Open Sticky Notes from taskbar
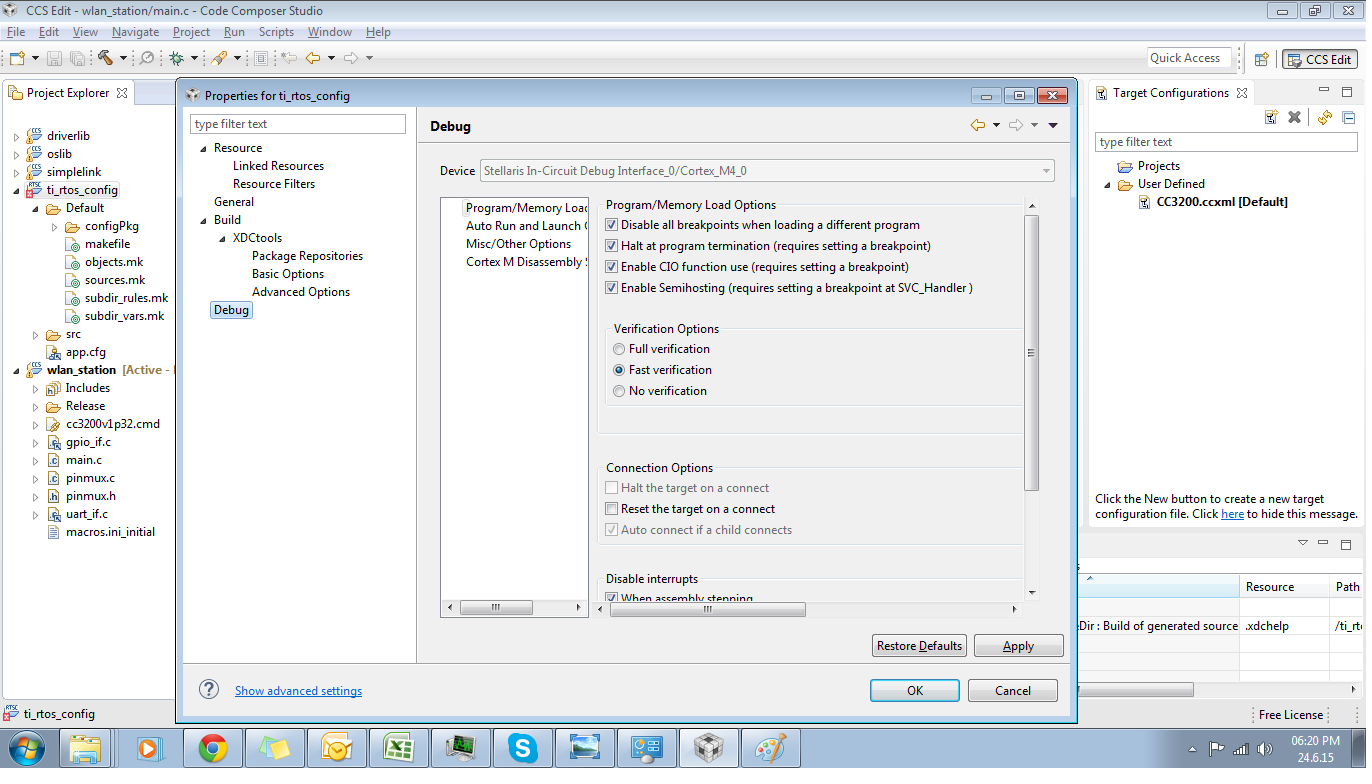The width and height of the screenshot is (1372, 784). tap(274, 748)
